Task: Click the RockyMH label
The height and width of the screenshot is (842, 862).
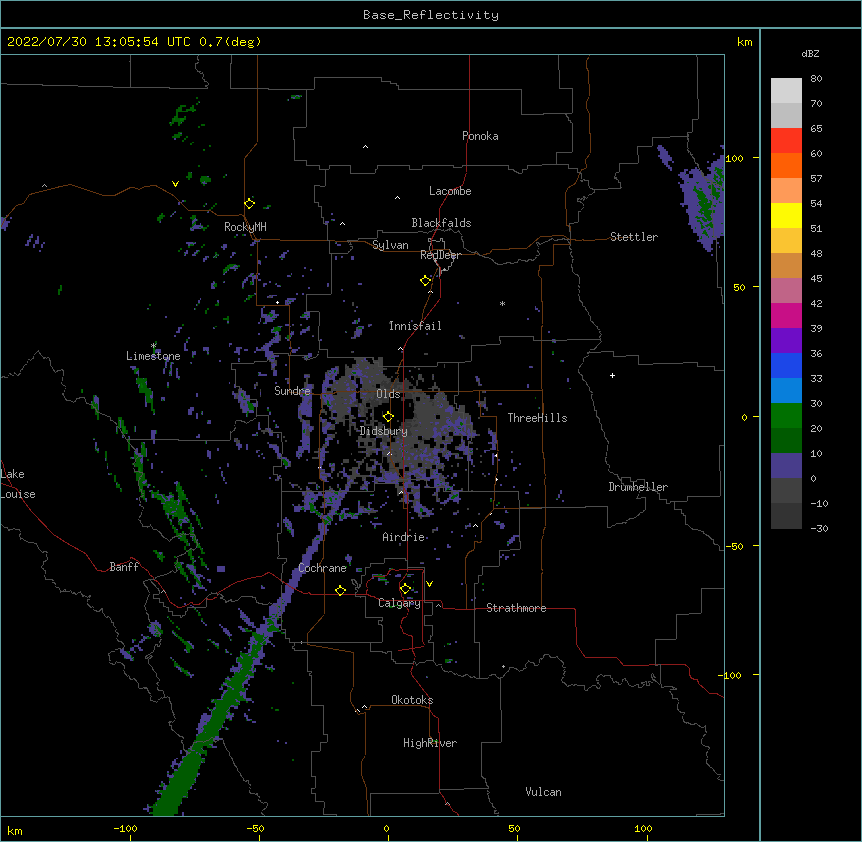Action: [x=245, y=227]
